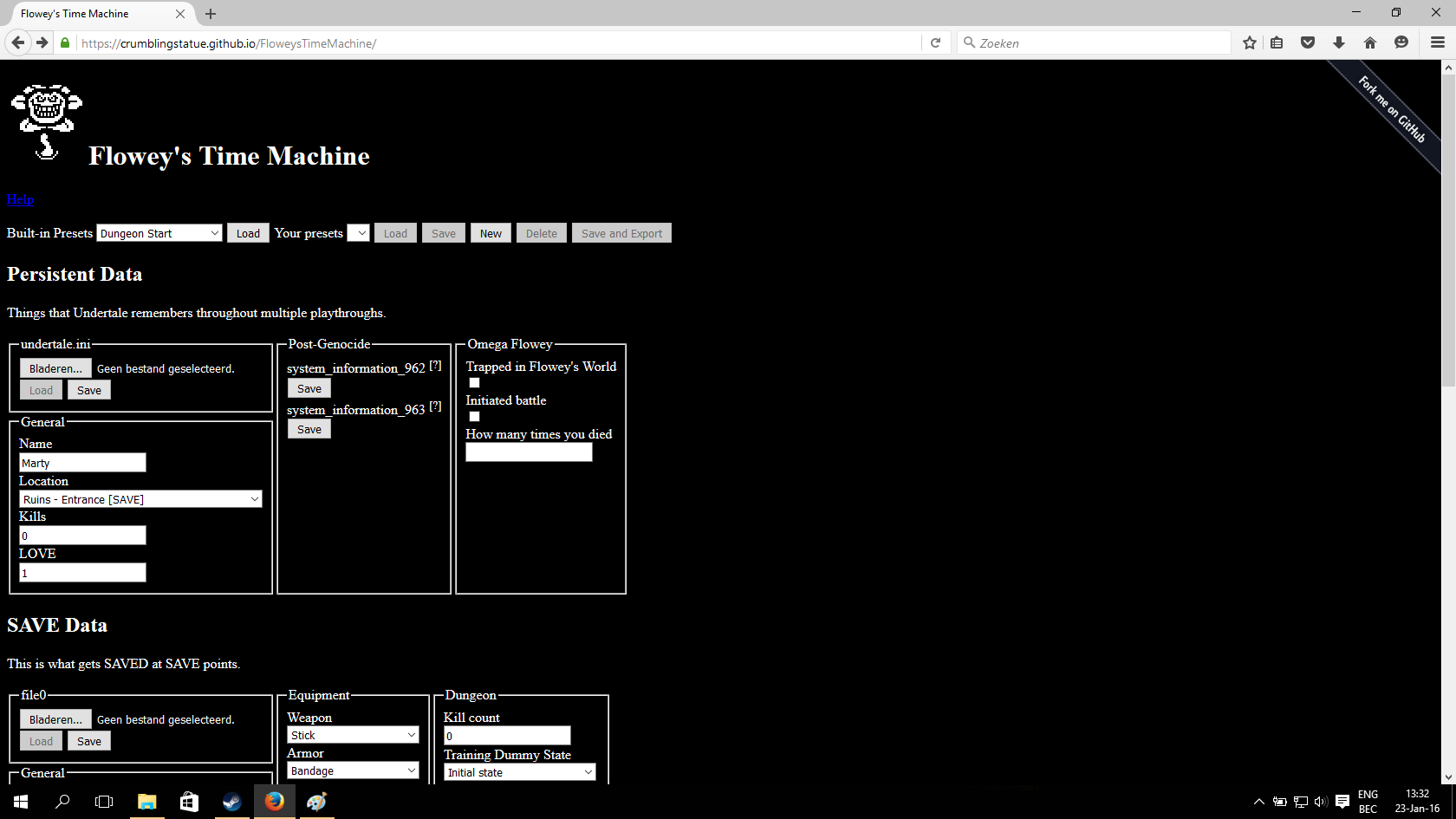Click the persistent Kills input field
This screenshot has height=819, width=1456.
coord(82,536)
